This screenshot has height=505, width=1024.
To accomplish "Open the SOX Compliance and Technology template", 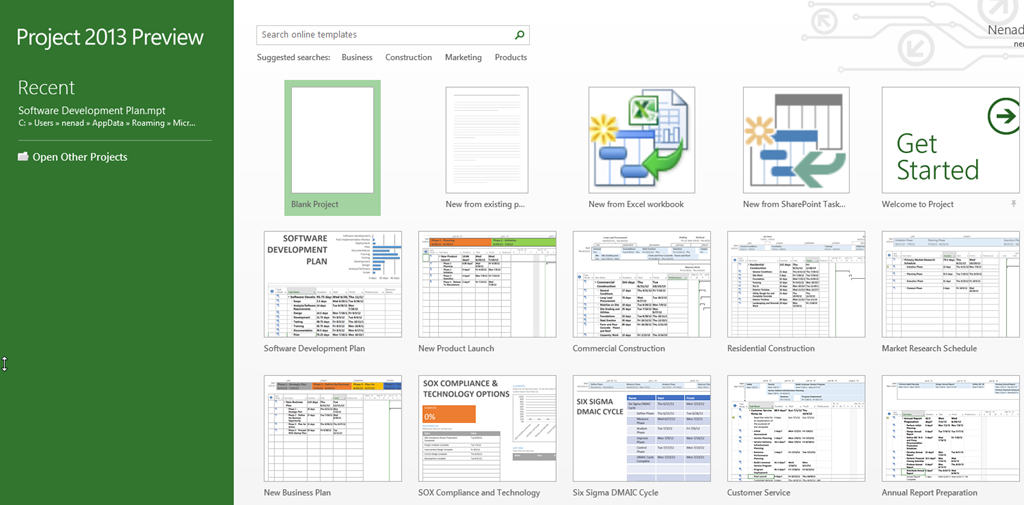I will (x=487, y=428).
